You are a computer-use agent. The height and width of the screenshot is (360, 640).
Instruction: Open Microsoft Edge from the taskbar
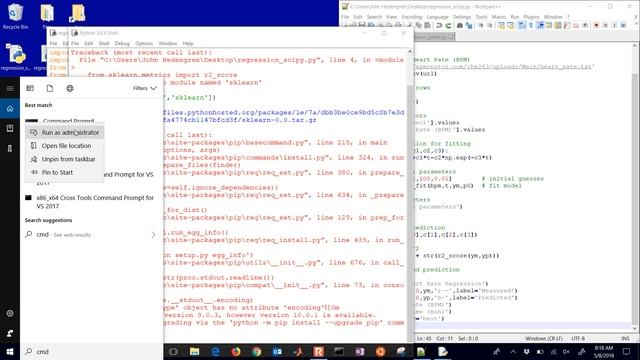click(x=215, y=351)
